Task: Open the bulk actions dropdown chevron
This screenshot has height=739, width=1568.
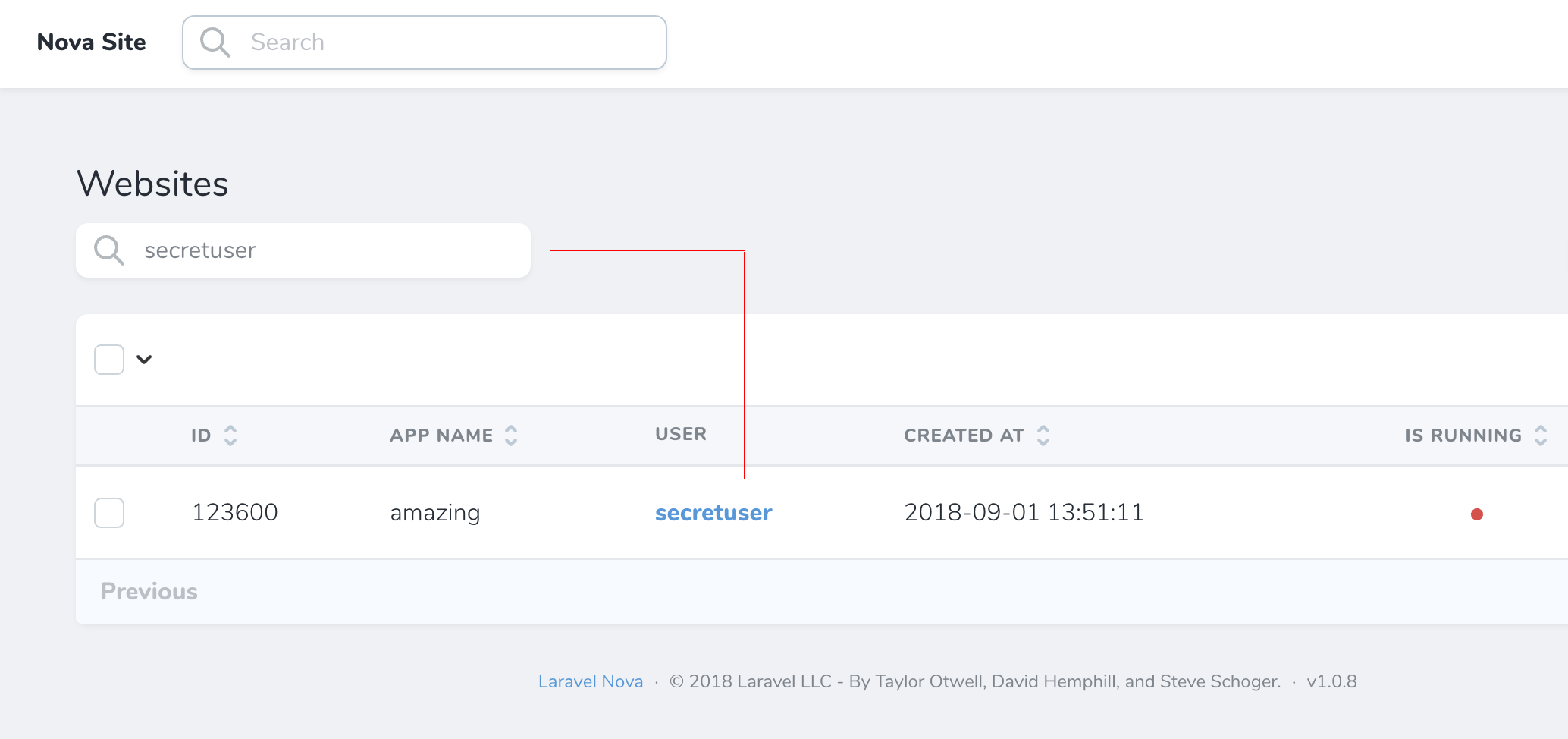Action: 144,359
